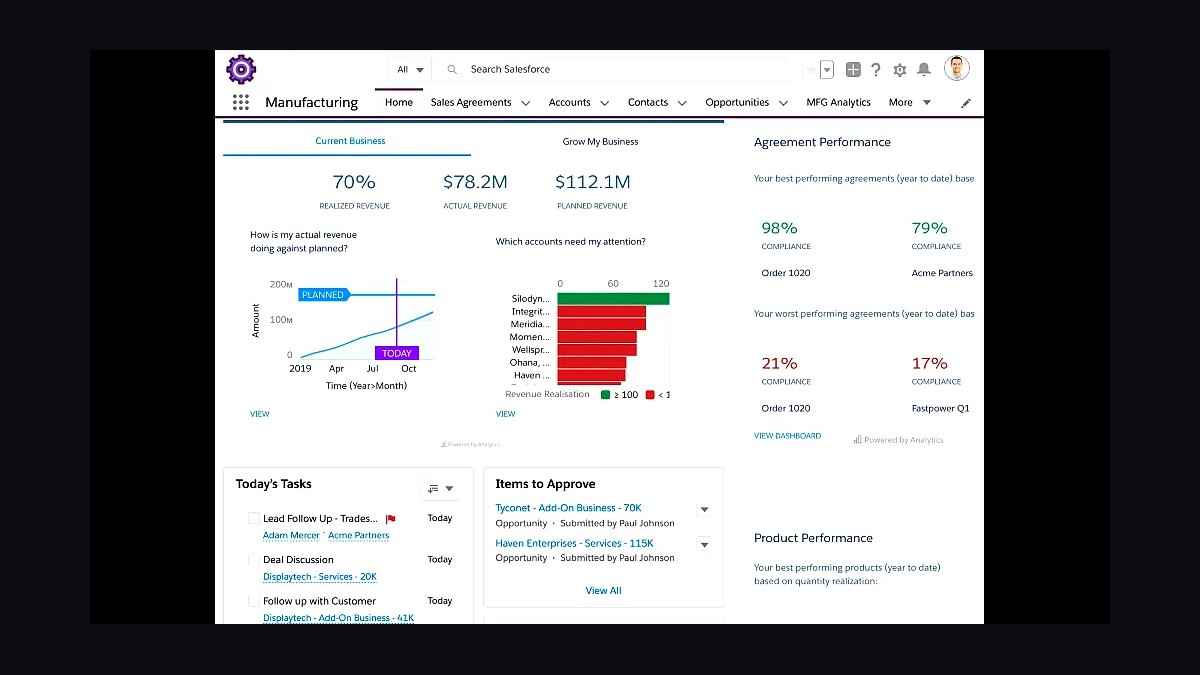
Task: Open the user profile avatar
Action: [957, 68]
